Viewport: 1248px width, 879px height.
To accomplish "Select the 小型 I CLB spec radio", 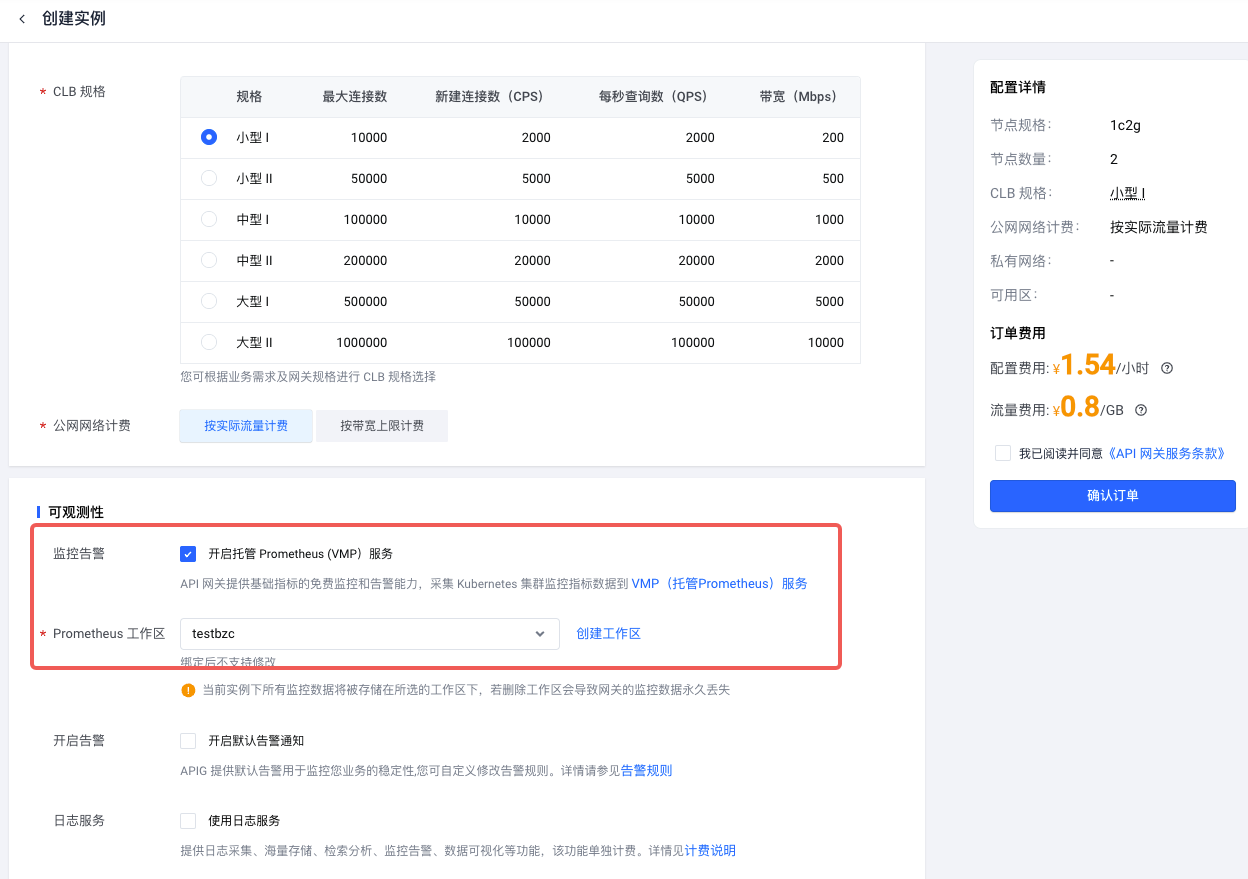I will pos(209,137).
